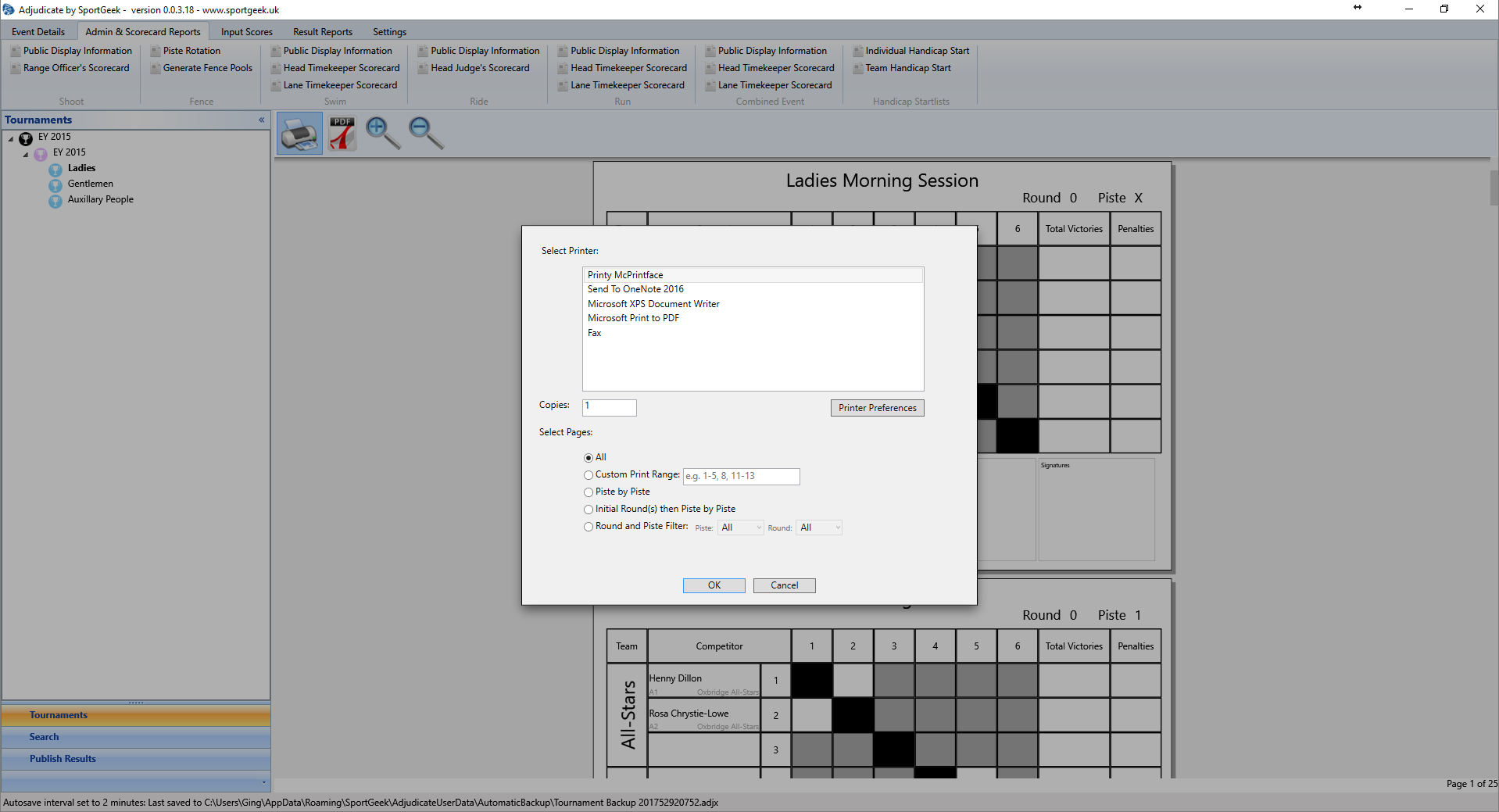Collapse the top-level EY 2015 tournament node
Image resolution: width=1499 pixels, height=812 pixels.
(x=11, y=138)
